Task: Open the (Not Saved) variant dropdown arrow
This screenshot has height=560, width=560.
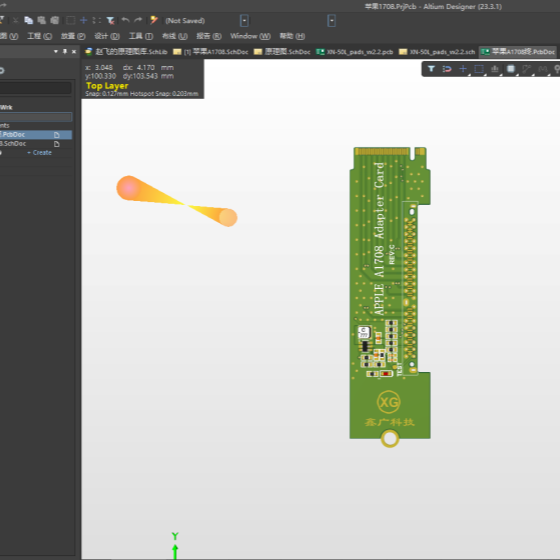Action: pyautogui.click(x=244, y=21)
